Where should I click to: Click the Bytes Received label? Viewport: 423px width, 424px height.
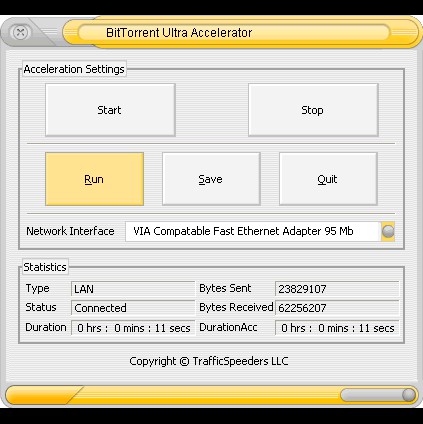[236, 307]
